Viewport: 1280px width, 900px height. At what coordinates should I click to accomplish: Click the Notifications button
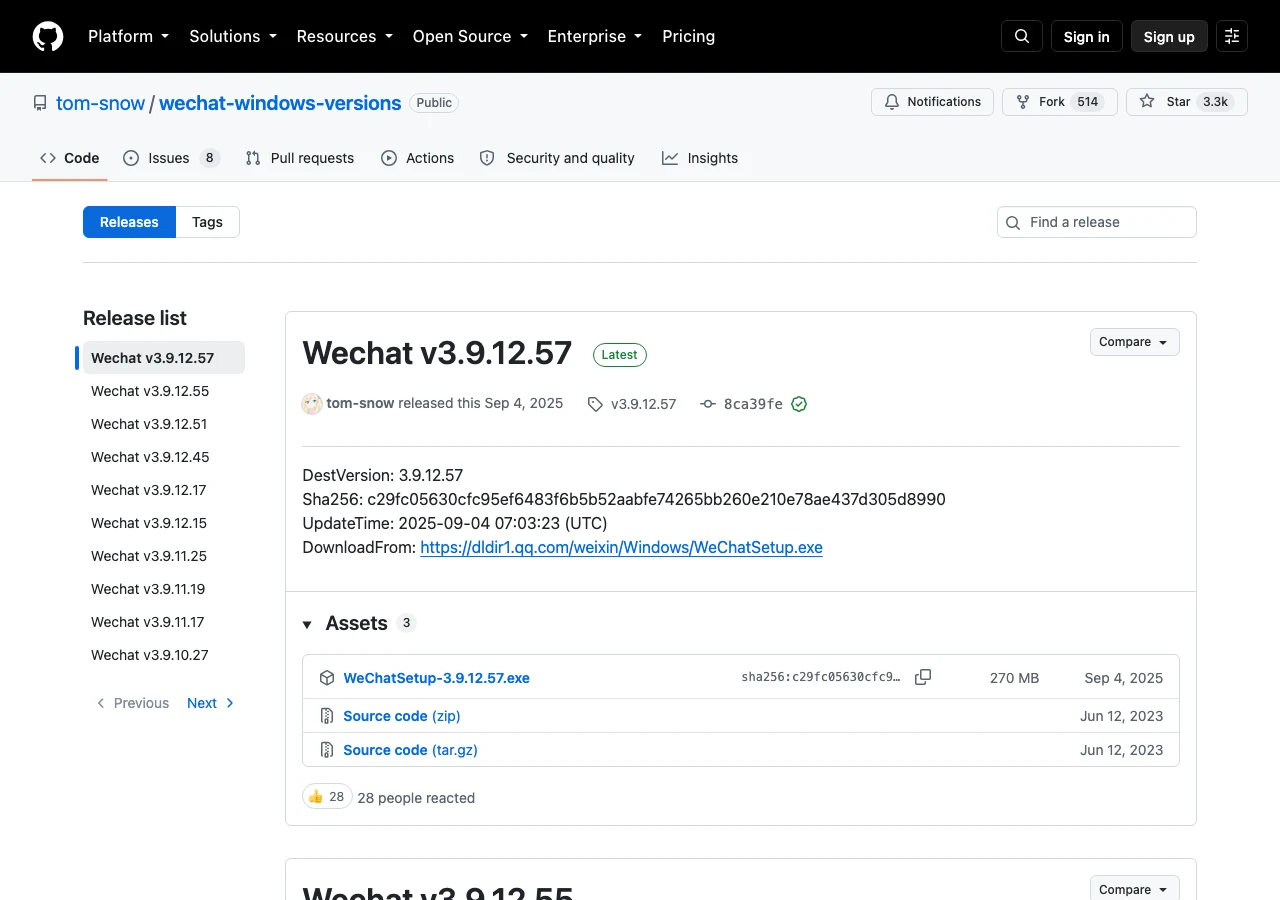click(933, 102)
